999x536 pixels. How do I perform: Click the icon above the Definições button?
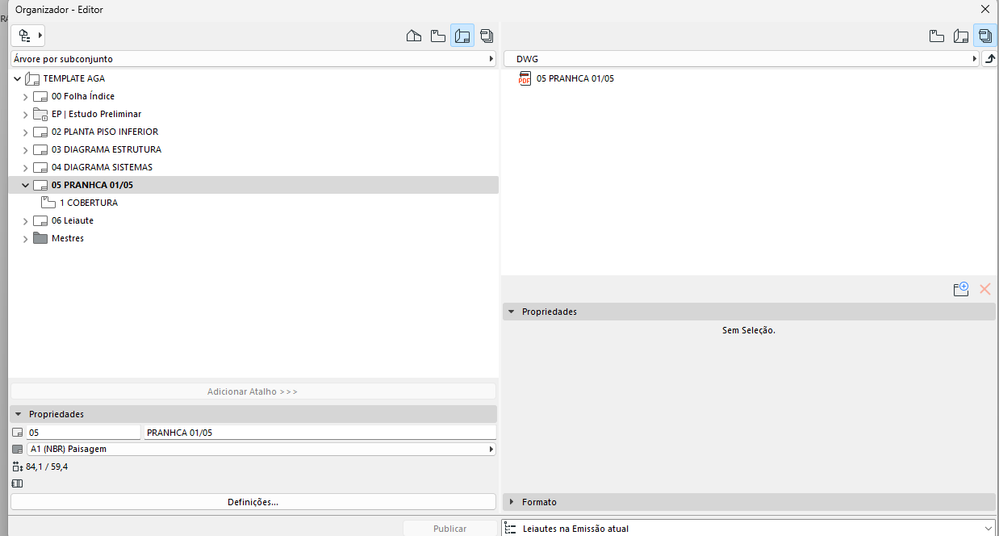[x=17, y=484]
